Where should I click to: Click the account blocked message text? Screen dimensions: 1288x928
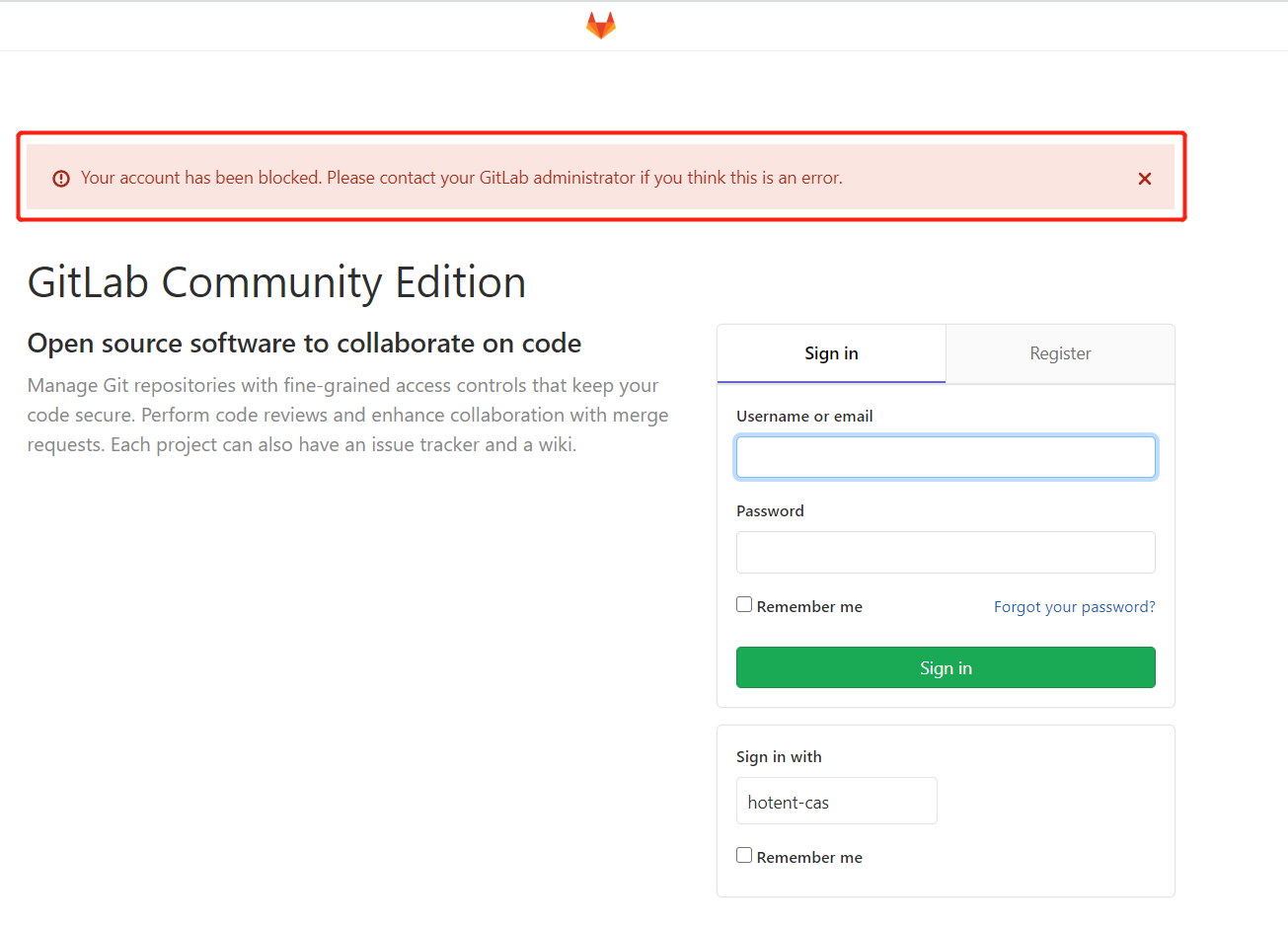pyautogui.click(x=461, y=178)
